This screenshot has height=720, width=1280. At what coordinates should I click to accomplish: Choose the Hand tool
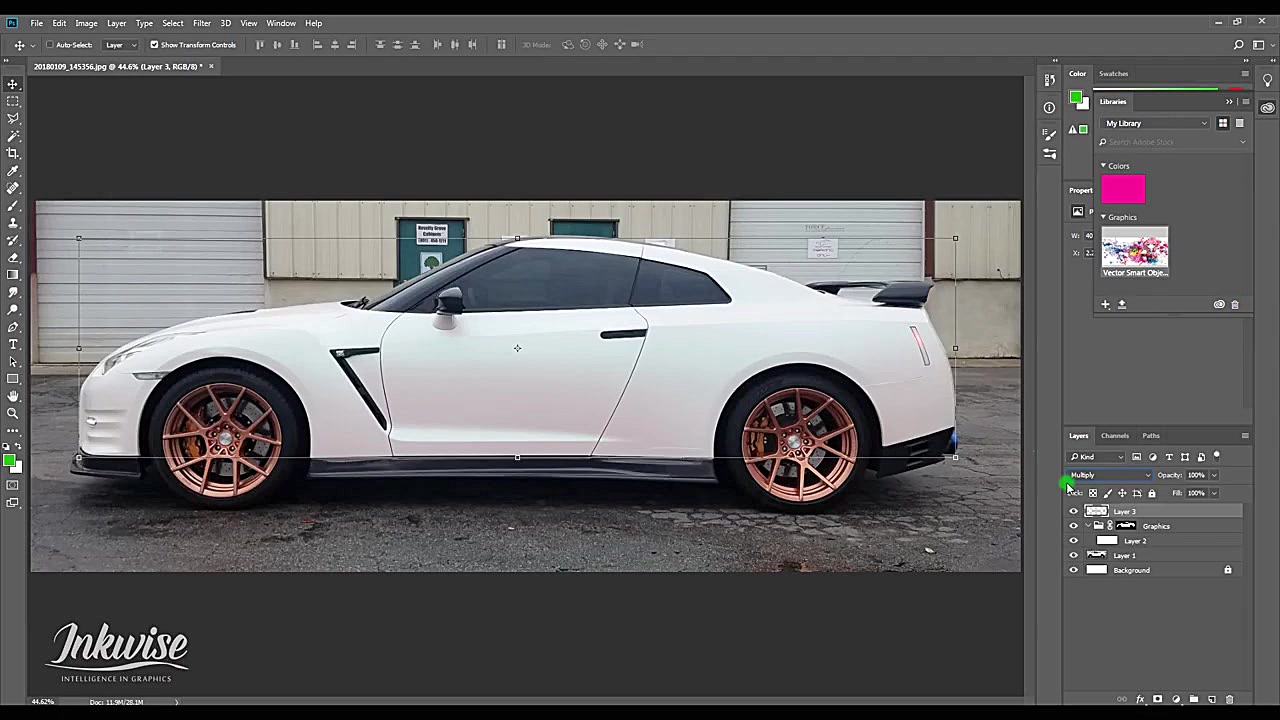tap(13, 396)
